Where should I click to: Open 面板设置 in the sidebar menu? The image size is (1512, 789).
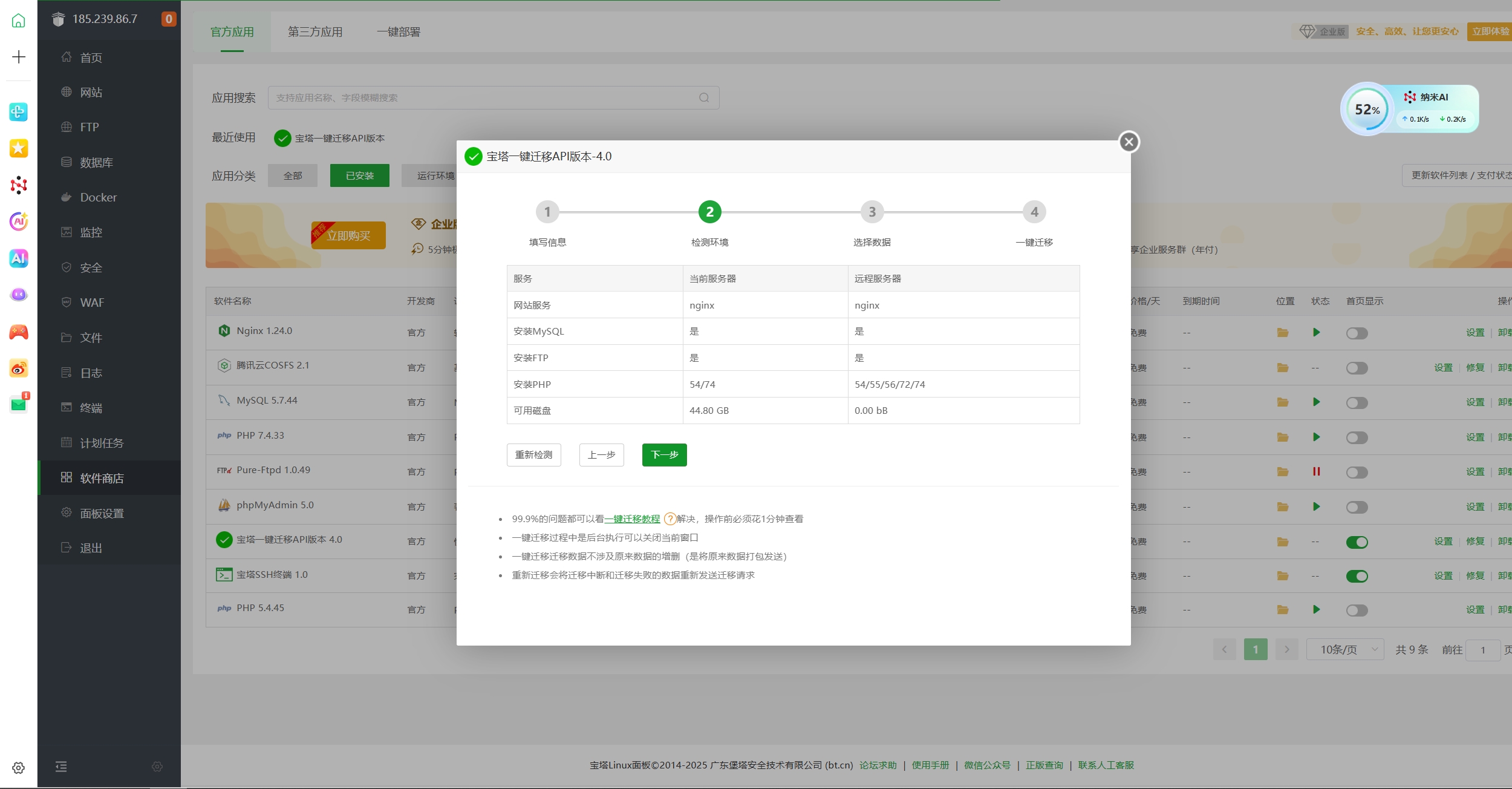coord(109,513)
